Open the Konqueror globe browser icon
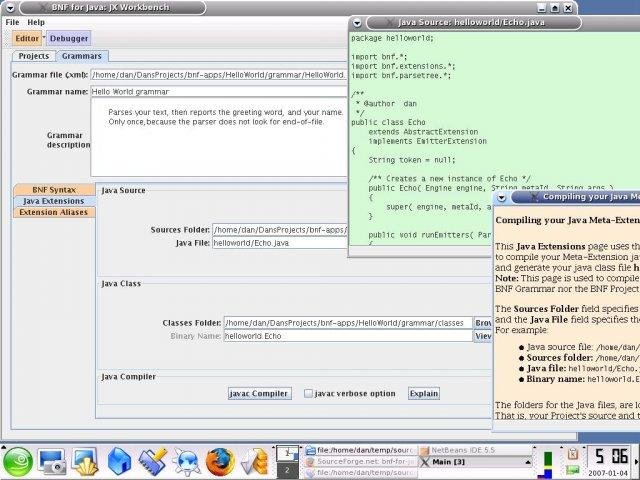 click(x=186, y=462)
